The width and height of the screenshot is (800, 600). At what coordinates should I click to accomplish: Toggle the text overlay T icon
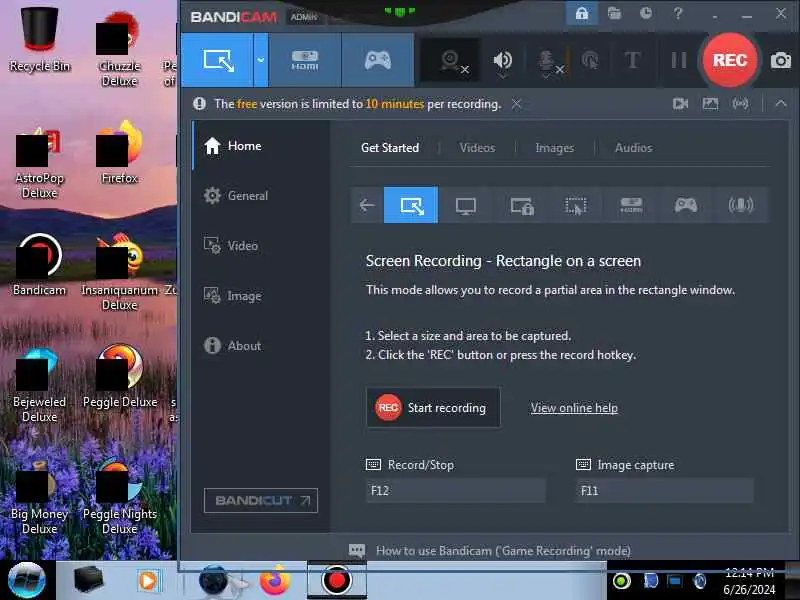633,60
